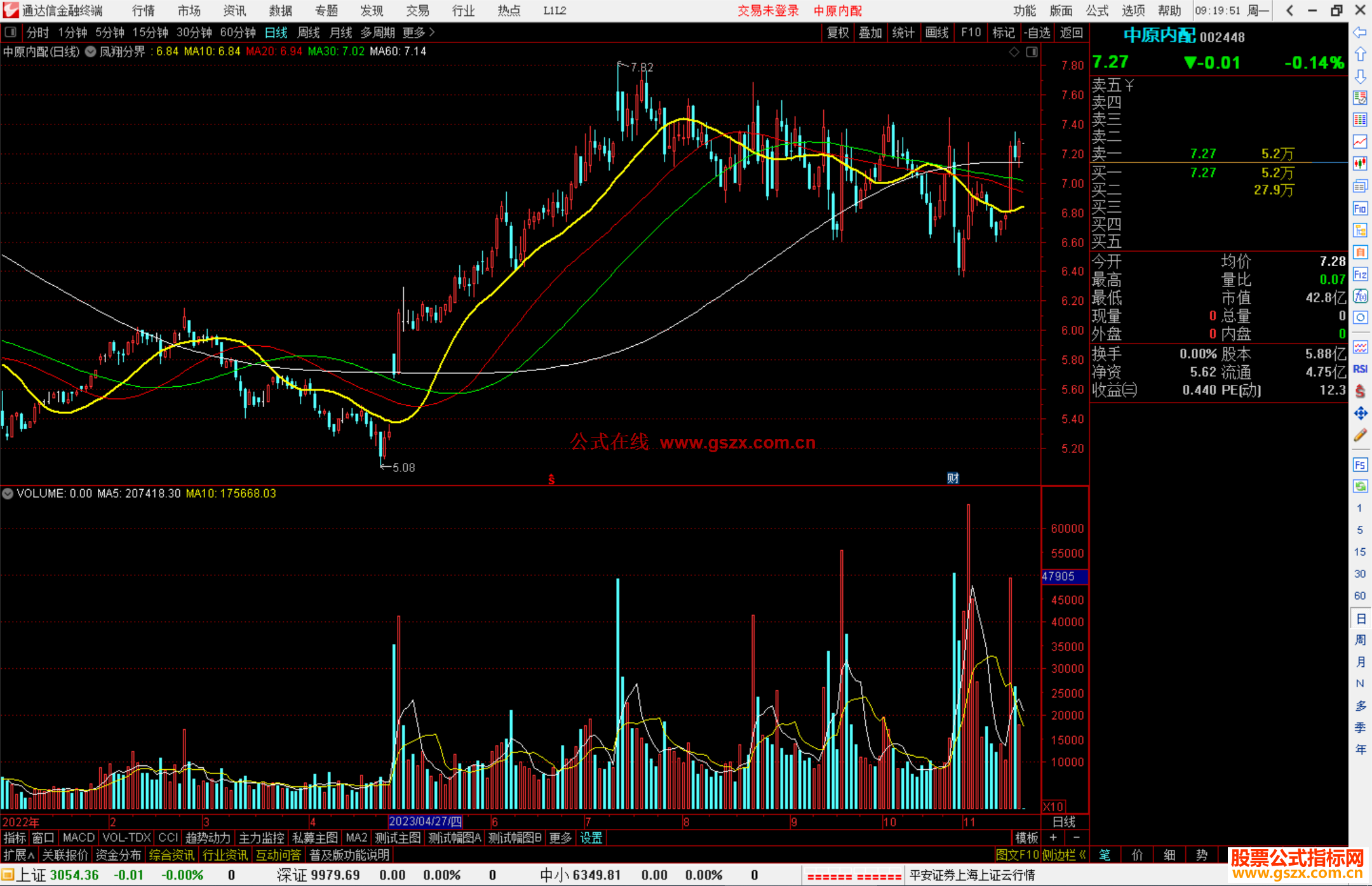Open the F10 company info sidebar icon

(1360, 209)
